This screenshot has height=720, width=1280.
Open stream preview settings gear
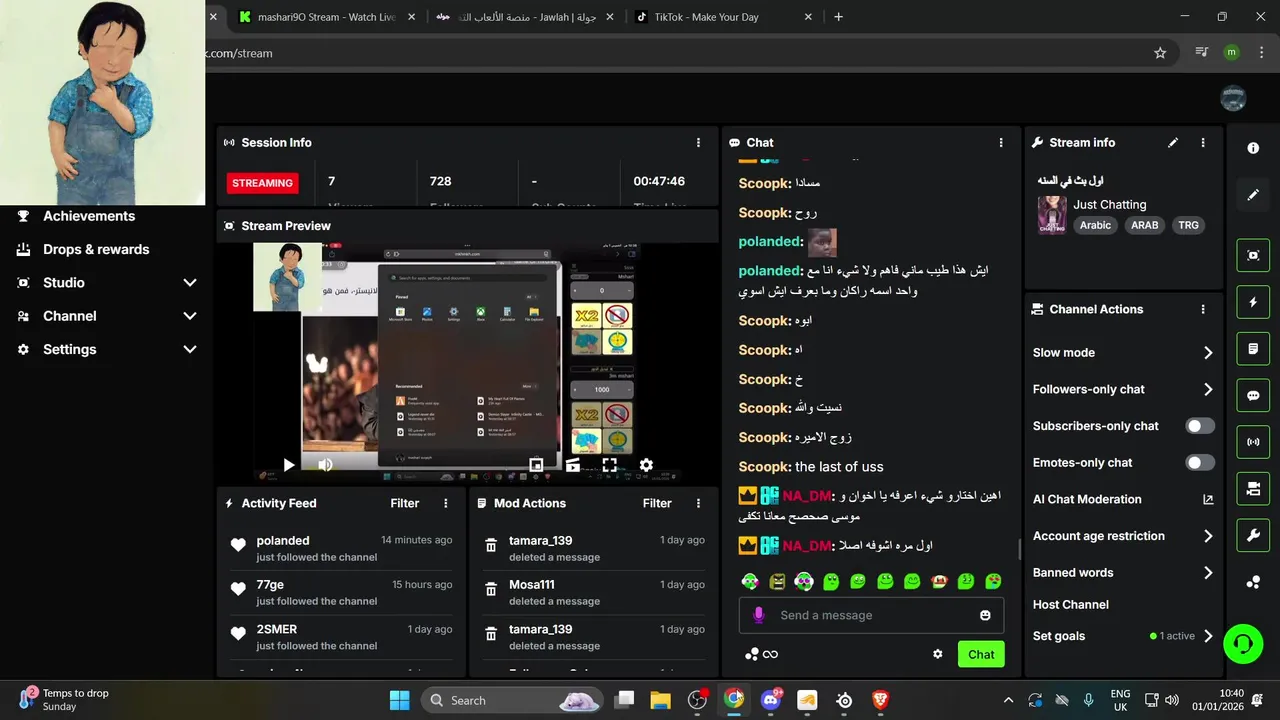[646, 465]
